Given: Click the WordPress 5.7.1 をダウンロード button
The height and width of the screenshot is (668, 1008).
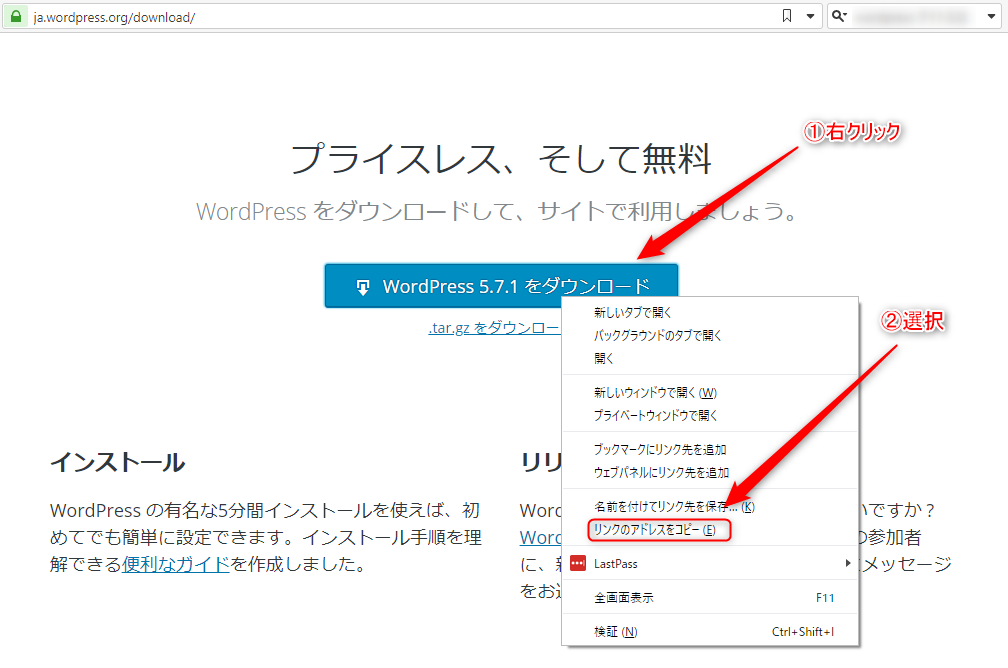Looking at the screenshot, I should (501, 286).
